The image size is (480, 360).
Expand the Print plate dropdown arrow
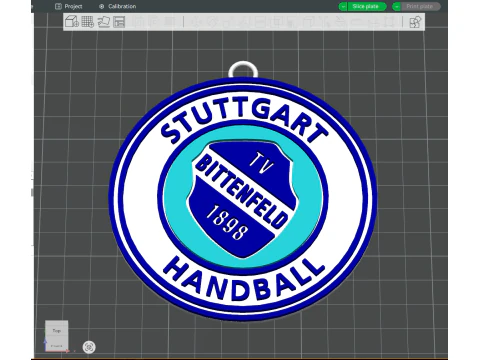[x=396, y=6]
